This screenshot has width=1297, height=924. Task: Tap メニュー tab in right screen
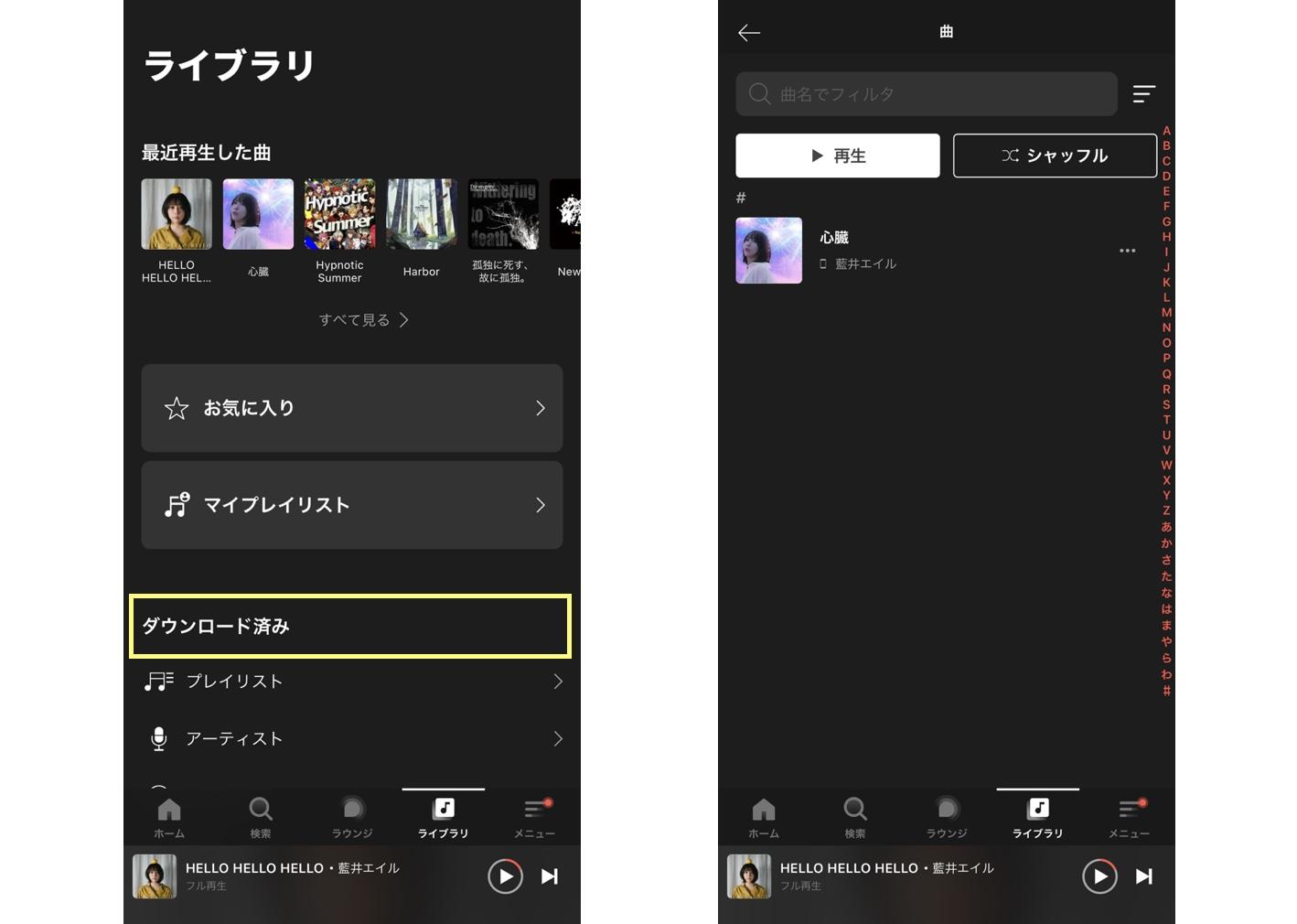coord(1130,818)
